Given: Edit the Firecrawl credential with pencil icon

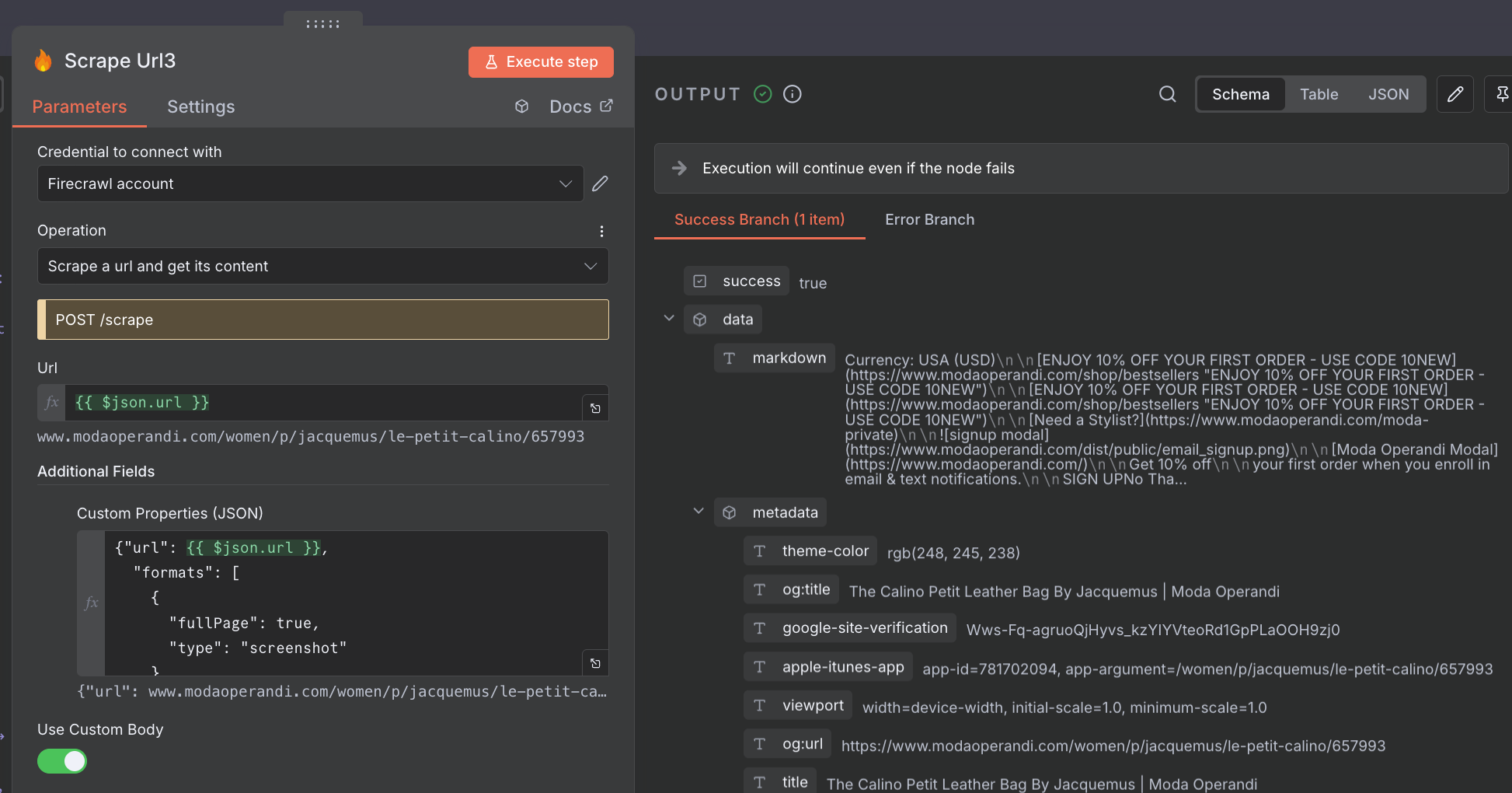Looking at the screenshot, I should [x=600, y=183].
